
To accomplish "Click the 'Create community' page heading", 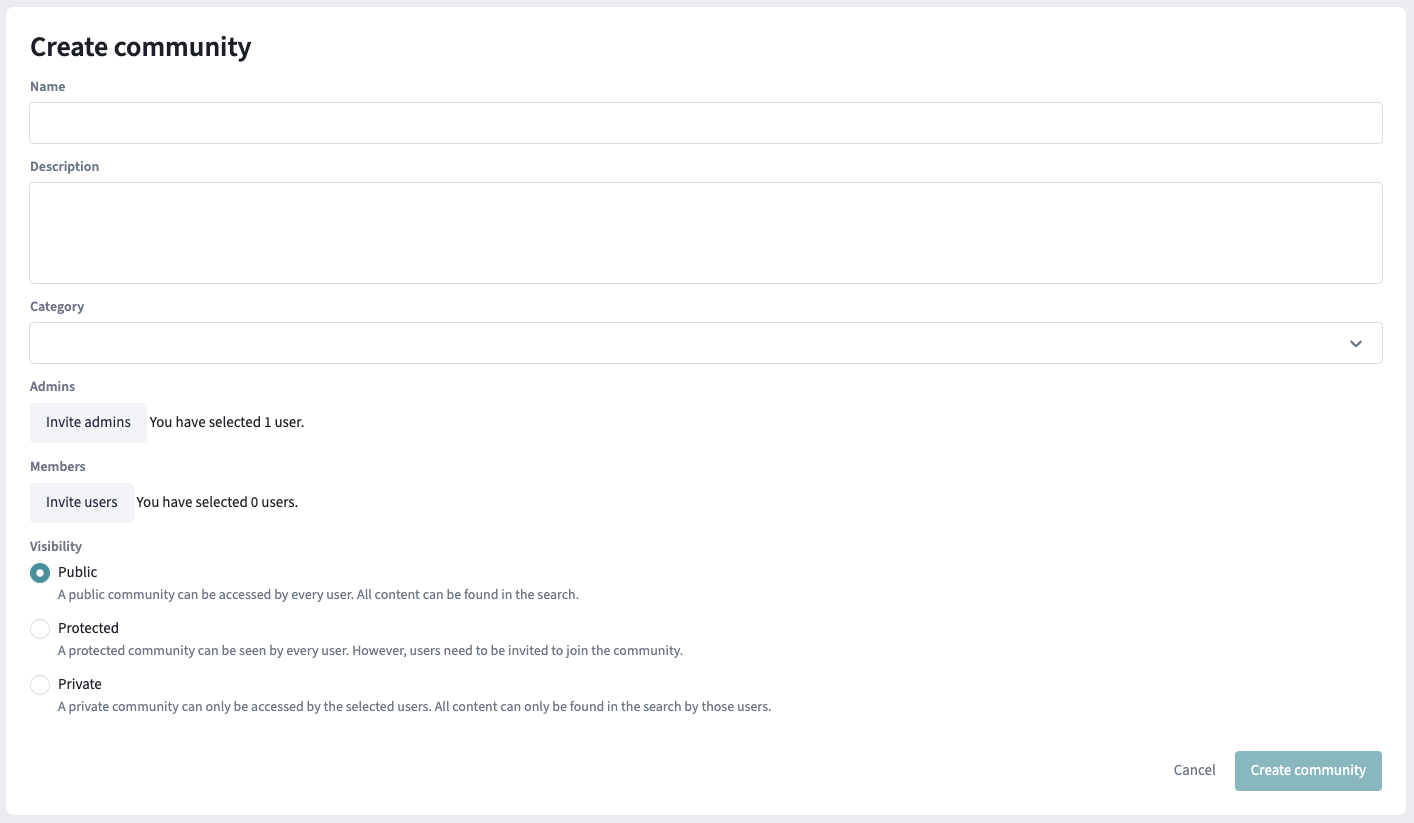I will coord(141,47).
